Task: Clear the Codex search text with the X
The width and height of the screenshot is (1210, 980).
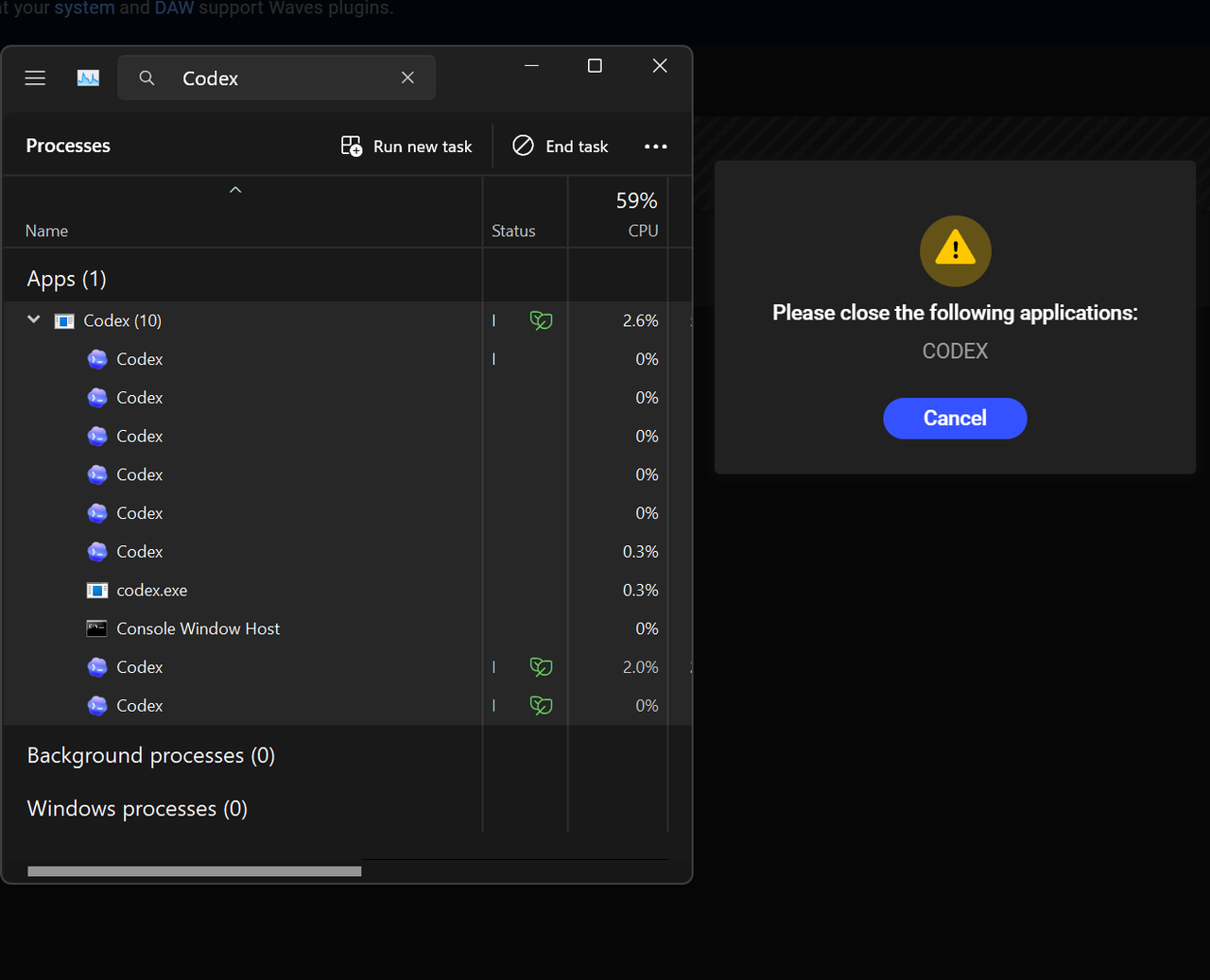Action: pyautogui.click(x=407, y=77)
